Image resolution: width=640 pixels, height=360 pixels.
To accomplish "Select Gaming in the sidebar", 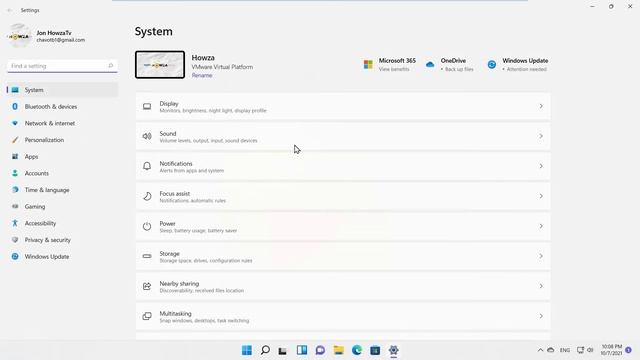I will coord(62,207).
